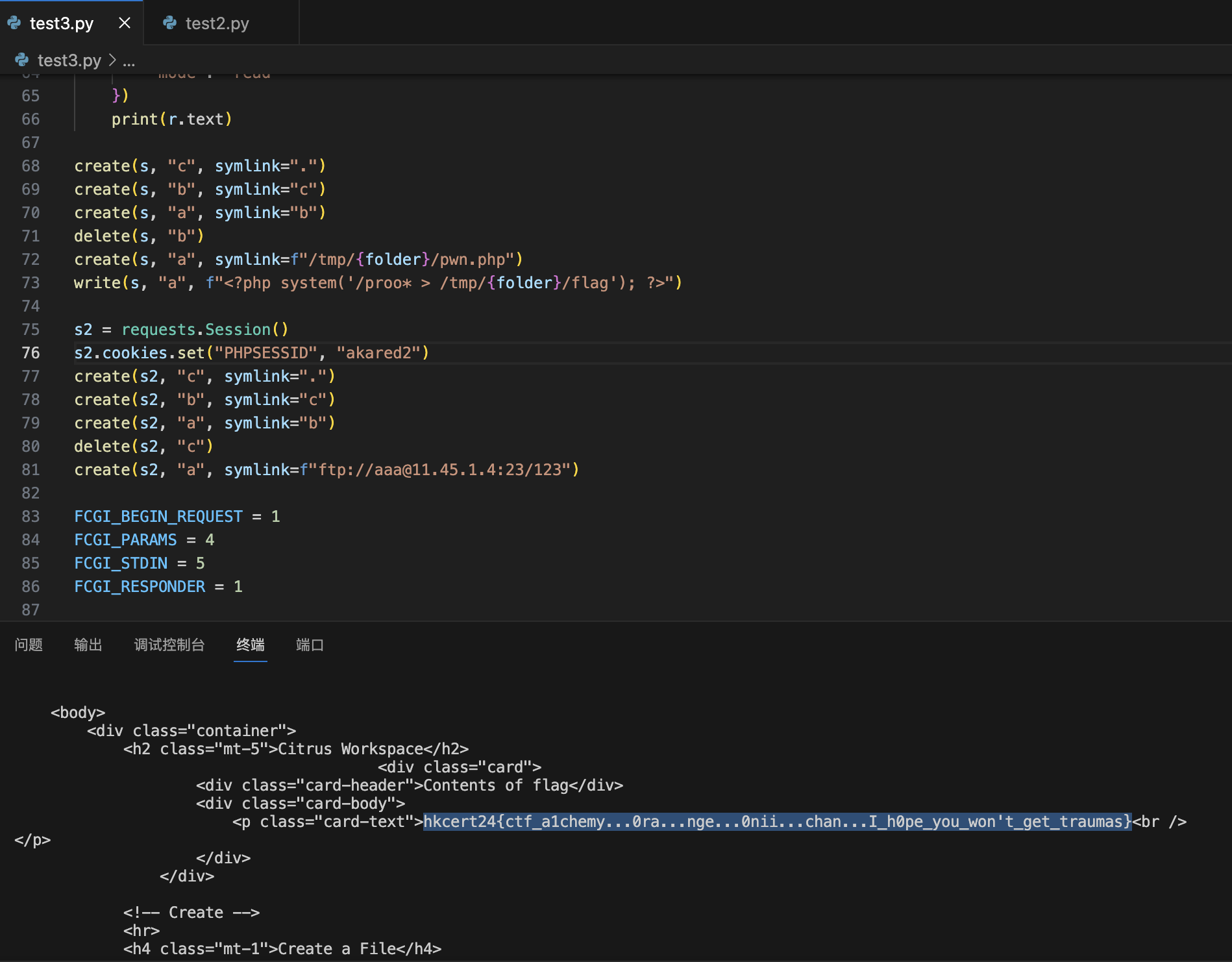Click line number 76 in the gutter
The height and width of the screenshot is (962, 1232).
pyautogui.click(x=31, y=352)
